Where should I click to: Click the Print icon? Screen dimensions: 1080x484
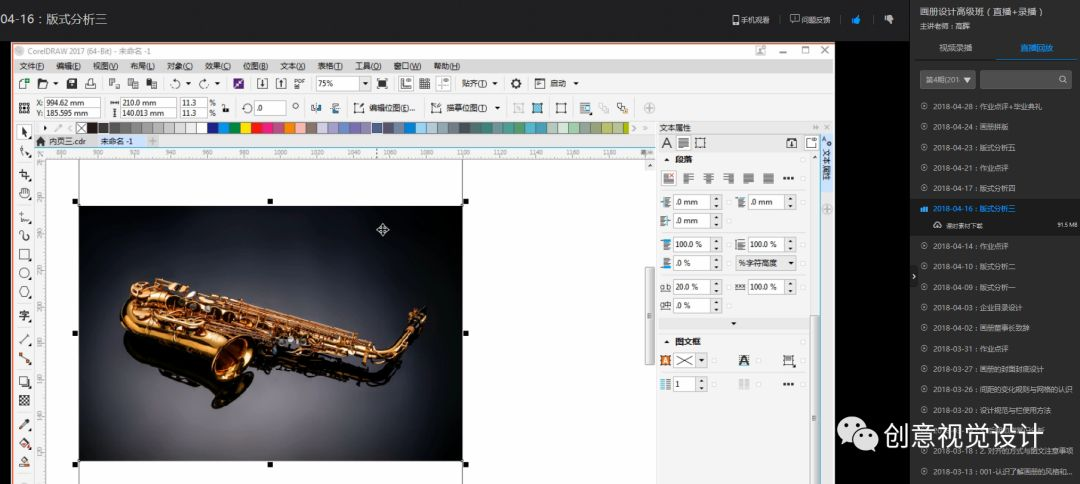coord(90,83)
